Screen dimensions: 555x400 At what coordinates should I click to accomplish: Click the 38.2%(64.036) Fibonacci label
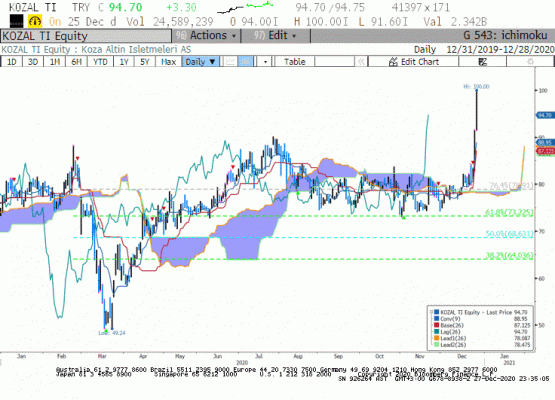(509, 255)
